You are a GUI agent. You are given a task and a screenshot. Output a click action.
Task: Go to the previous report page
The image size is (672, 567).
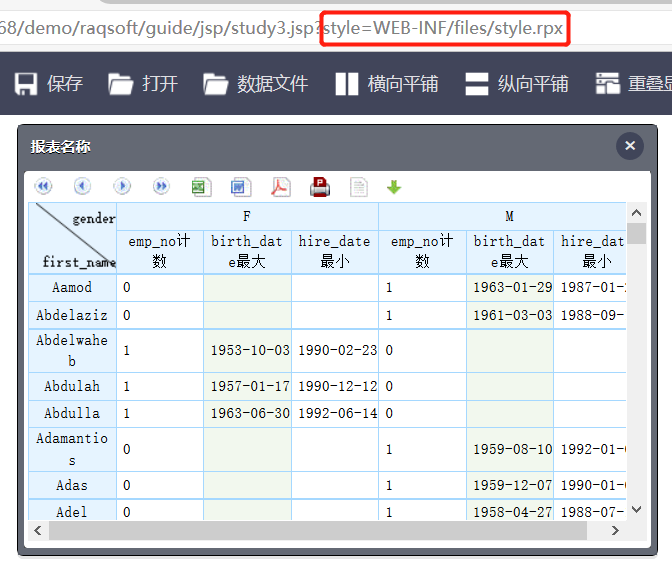[x=82, y=186]
